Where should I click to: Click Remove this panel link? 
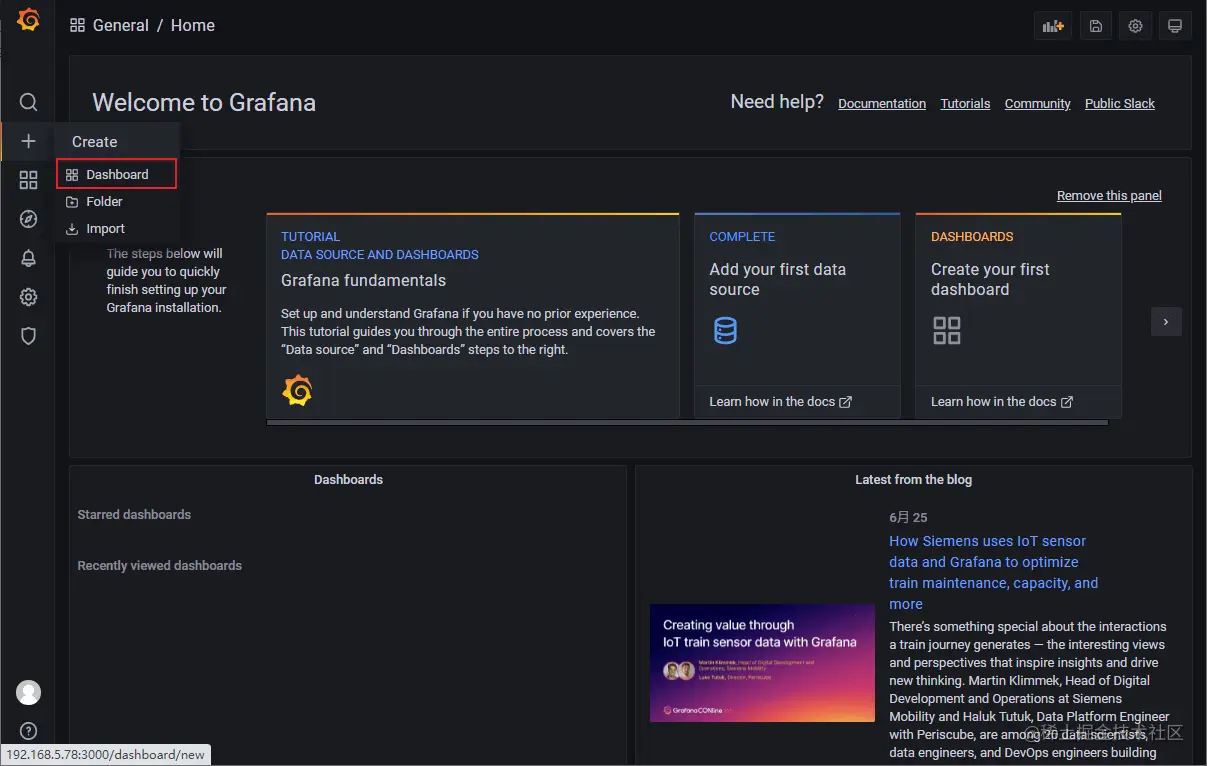(1109, 195)
